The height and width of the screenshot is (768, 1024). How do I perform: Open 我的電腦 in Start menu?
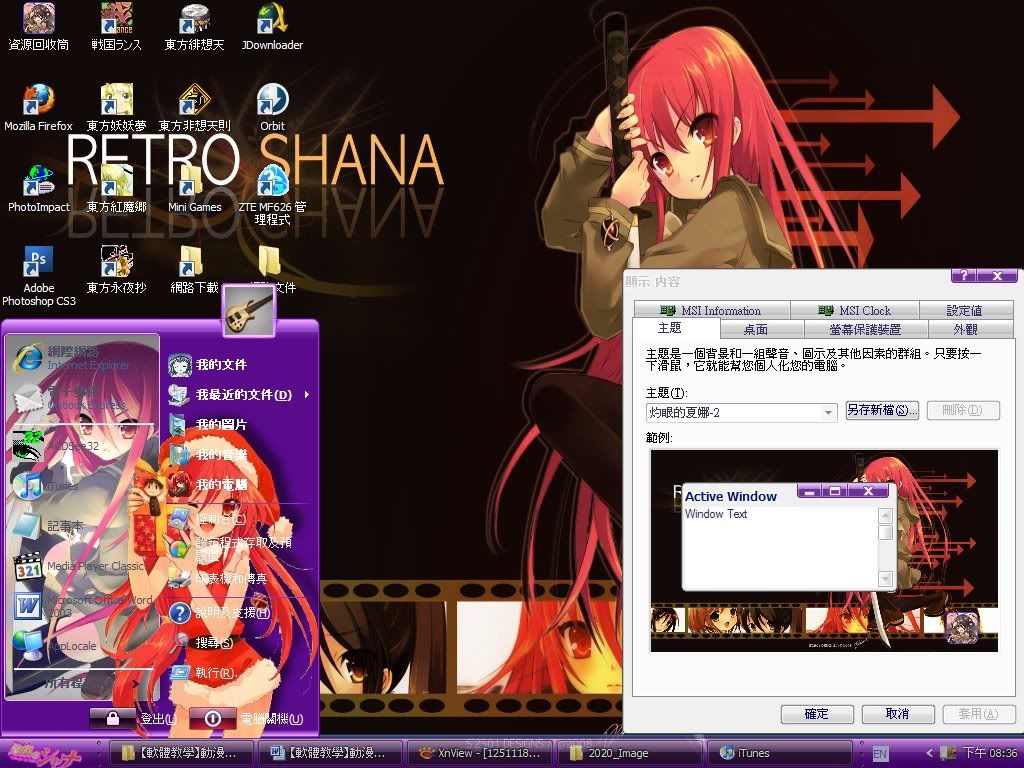click(238, 485)
